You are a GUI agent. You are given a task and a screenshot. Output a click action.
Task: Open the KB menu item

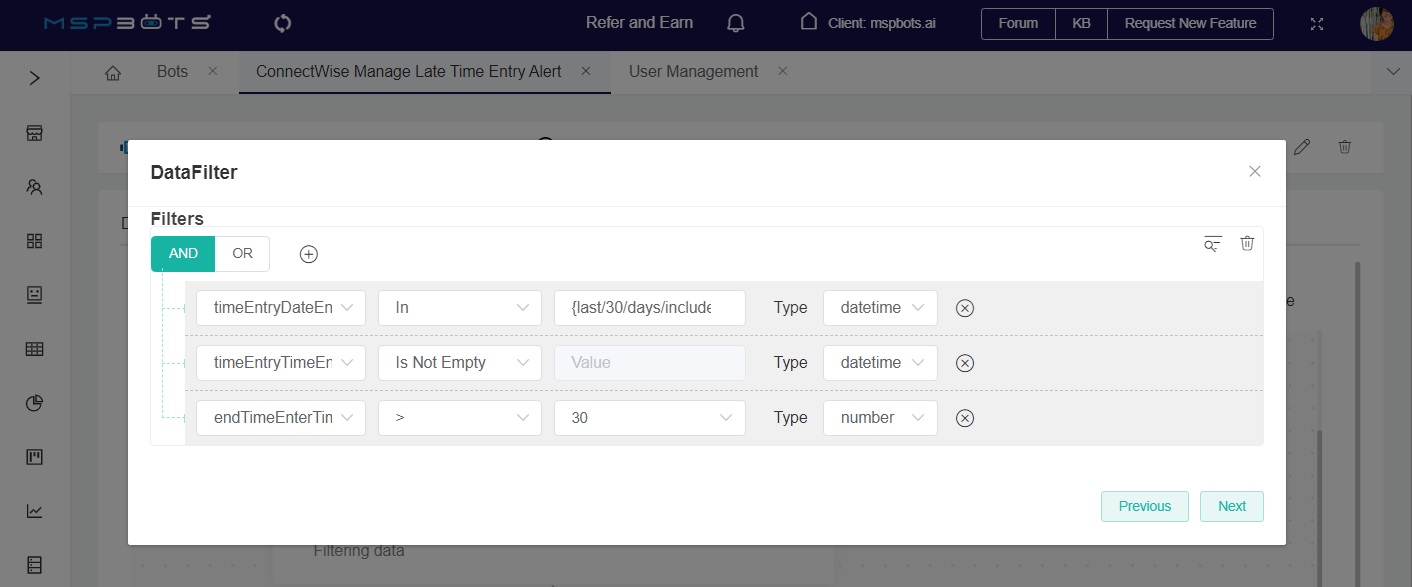point(1081,23)
